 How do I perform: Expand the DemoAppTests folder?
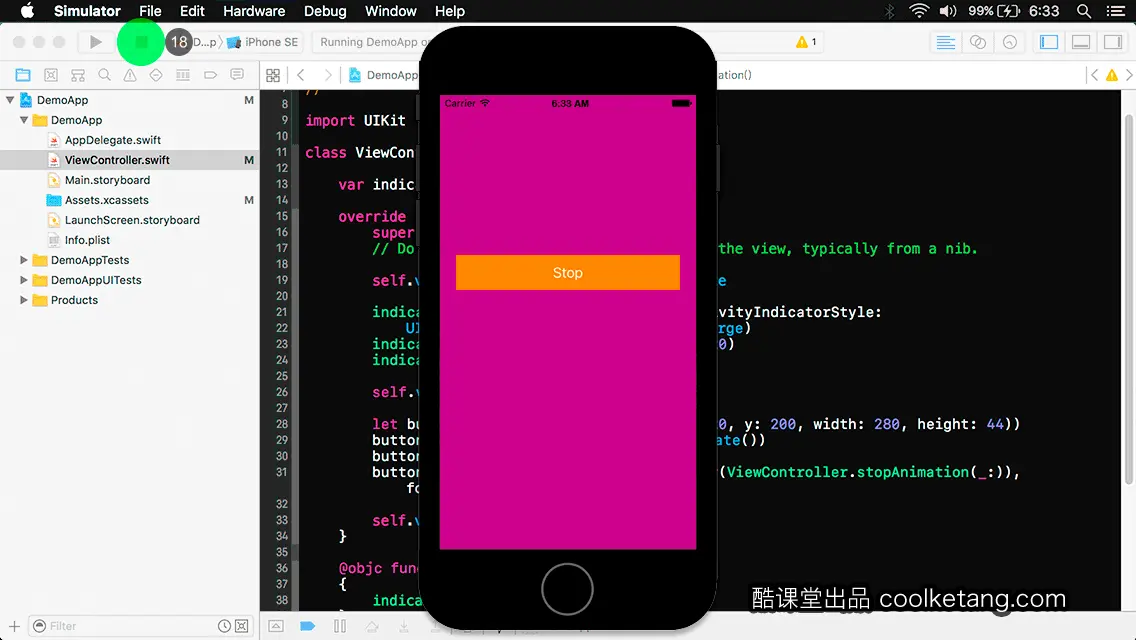(x=24, y=259)
